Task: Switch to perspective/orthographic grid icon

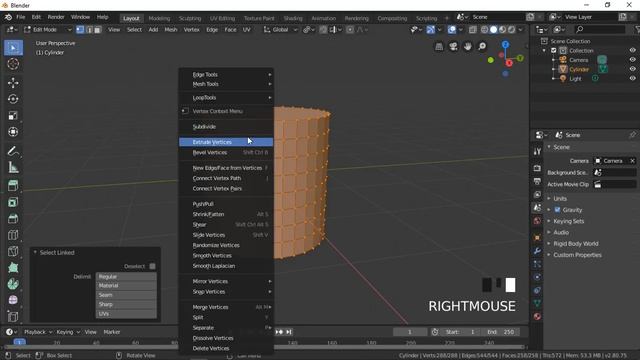Action: [439, 47]
